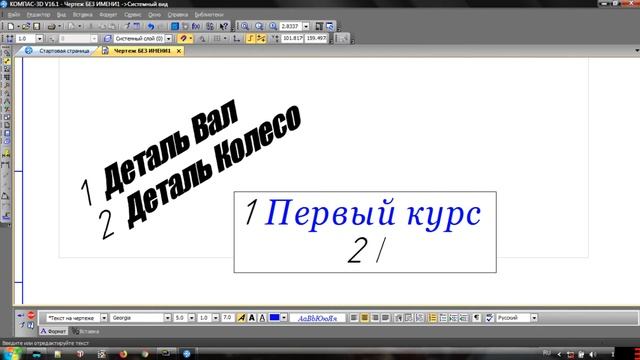Open the Windows Start menu
The width and height of the screenshot is (640, 360).
(x=10, y=353)
